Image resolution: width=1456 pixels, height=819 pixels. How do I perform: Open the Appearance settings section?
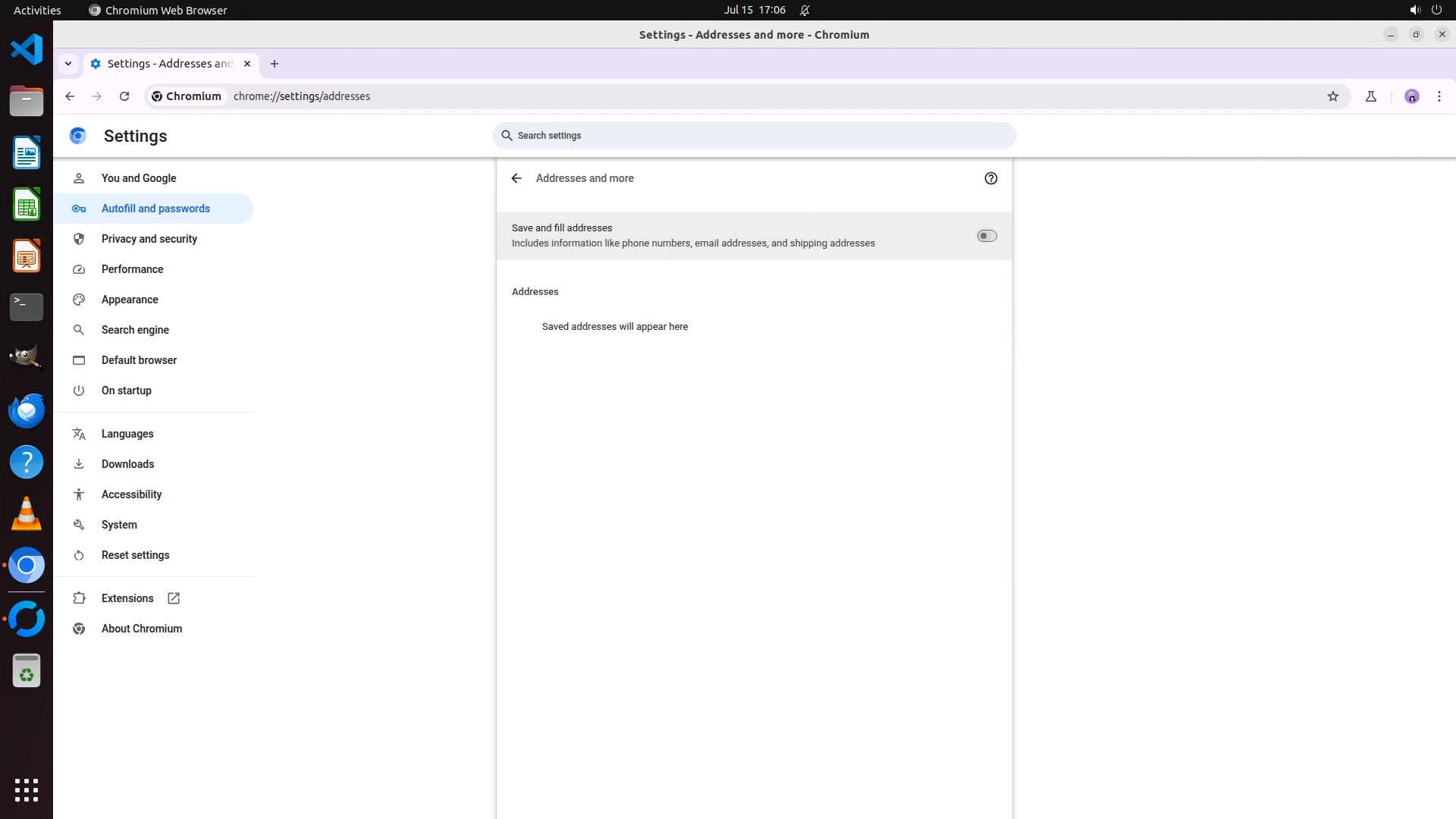(130, 300)
